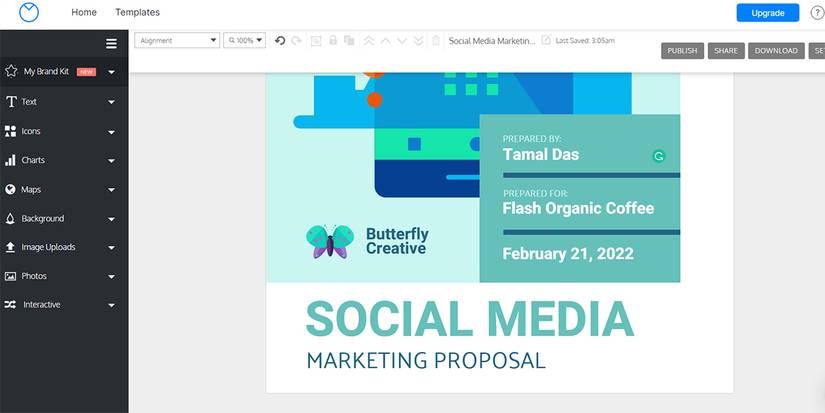Open the hamburger menu in sidebar
Image resolution: width=825 pixels, height=413 pixels.
(x=112, y=43)
